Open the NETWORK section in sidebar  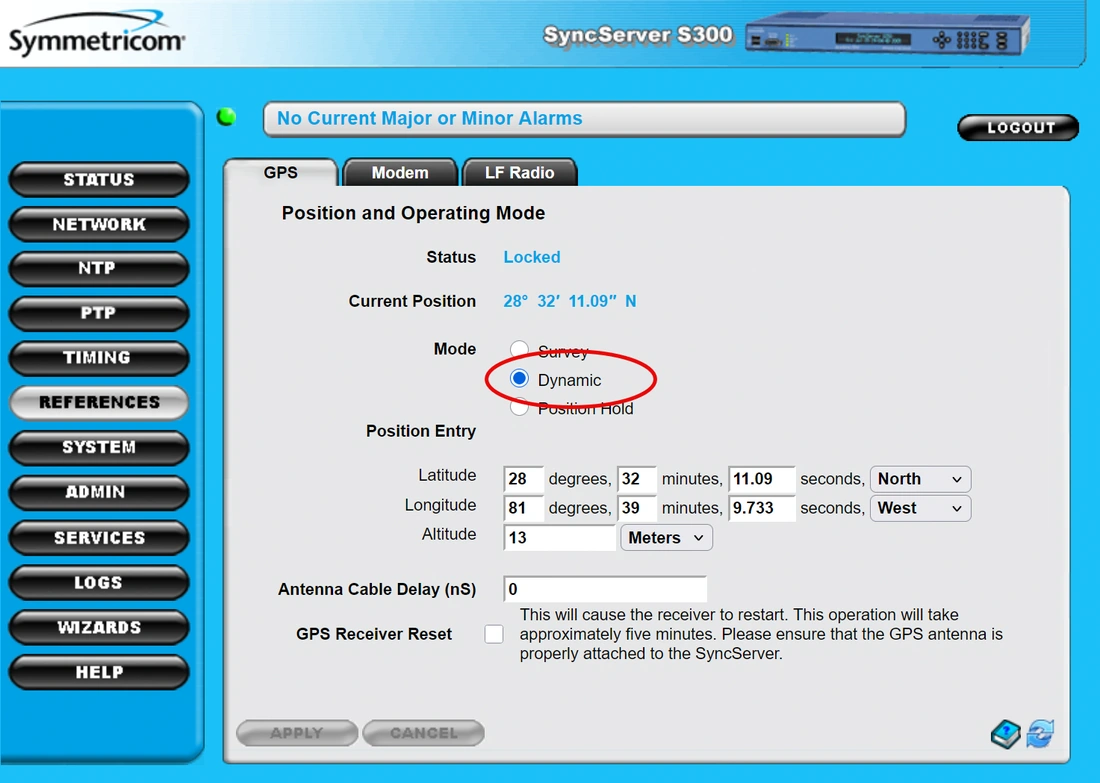point(99,225)
